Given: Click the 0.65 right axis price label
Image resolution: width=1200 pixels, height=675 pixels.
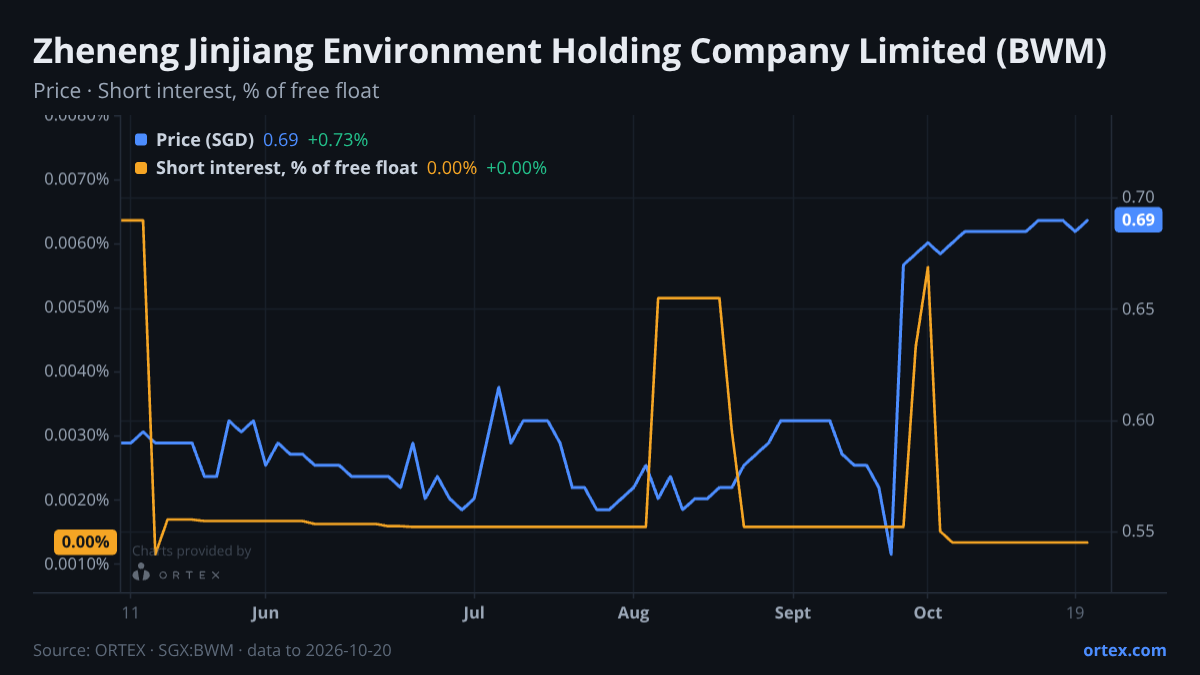Looking at the screenshot, I should point(1138,309).
